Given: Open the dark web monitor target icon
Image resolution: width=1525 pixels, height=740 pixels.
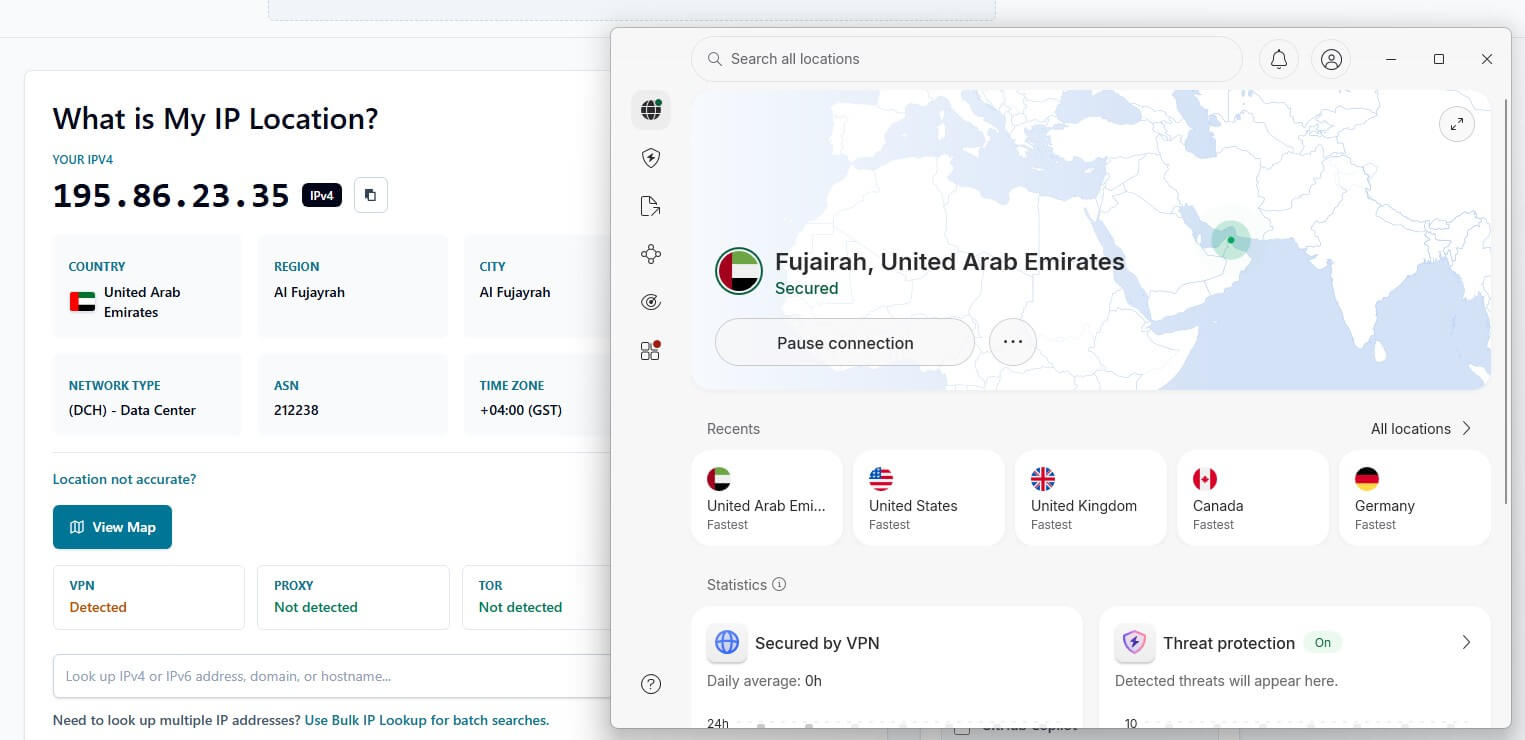Looking at the screenshot, I should (x=651, y=302).
